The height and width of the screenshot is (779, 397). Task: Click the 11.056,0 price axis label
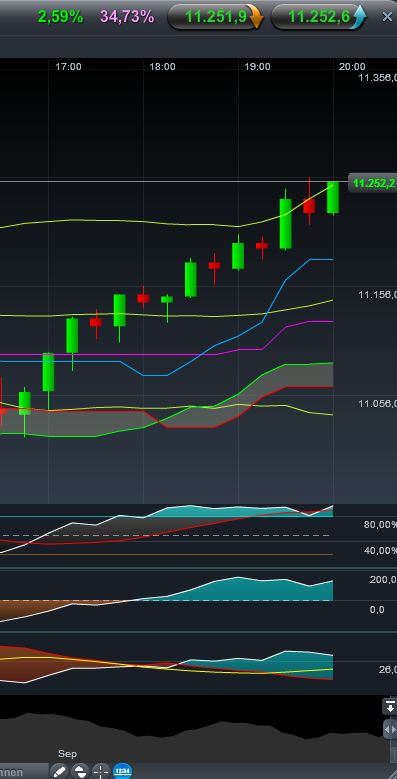[378, 403]
